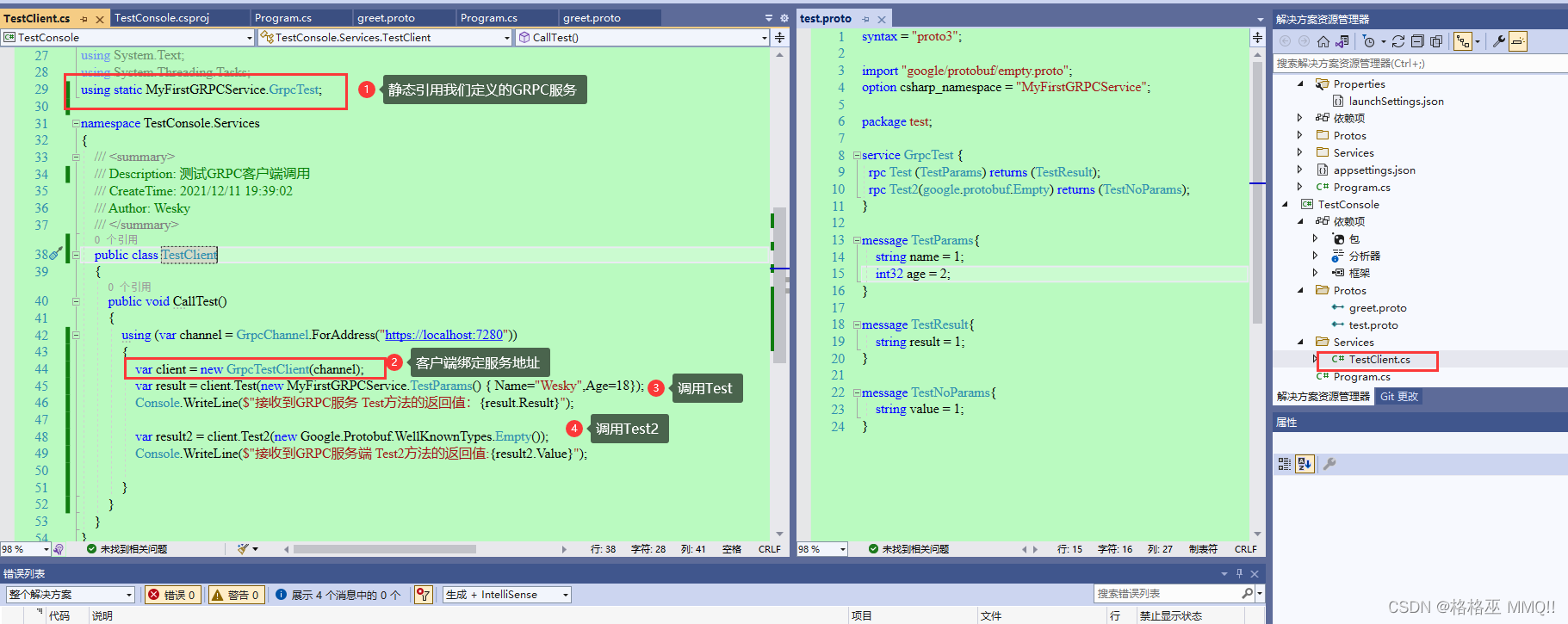Viewport: 1568px width, 624px height.
Task: Click the show all files icon
Action: pos(1436,41)
